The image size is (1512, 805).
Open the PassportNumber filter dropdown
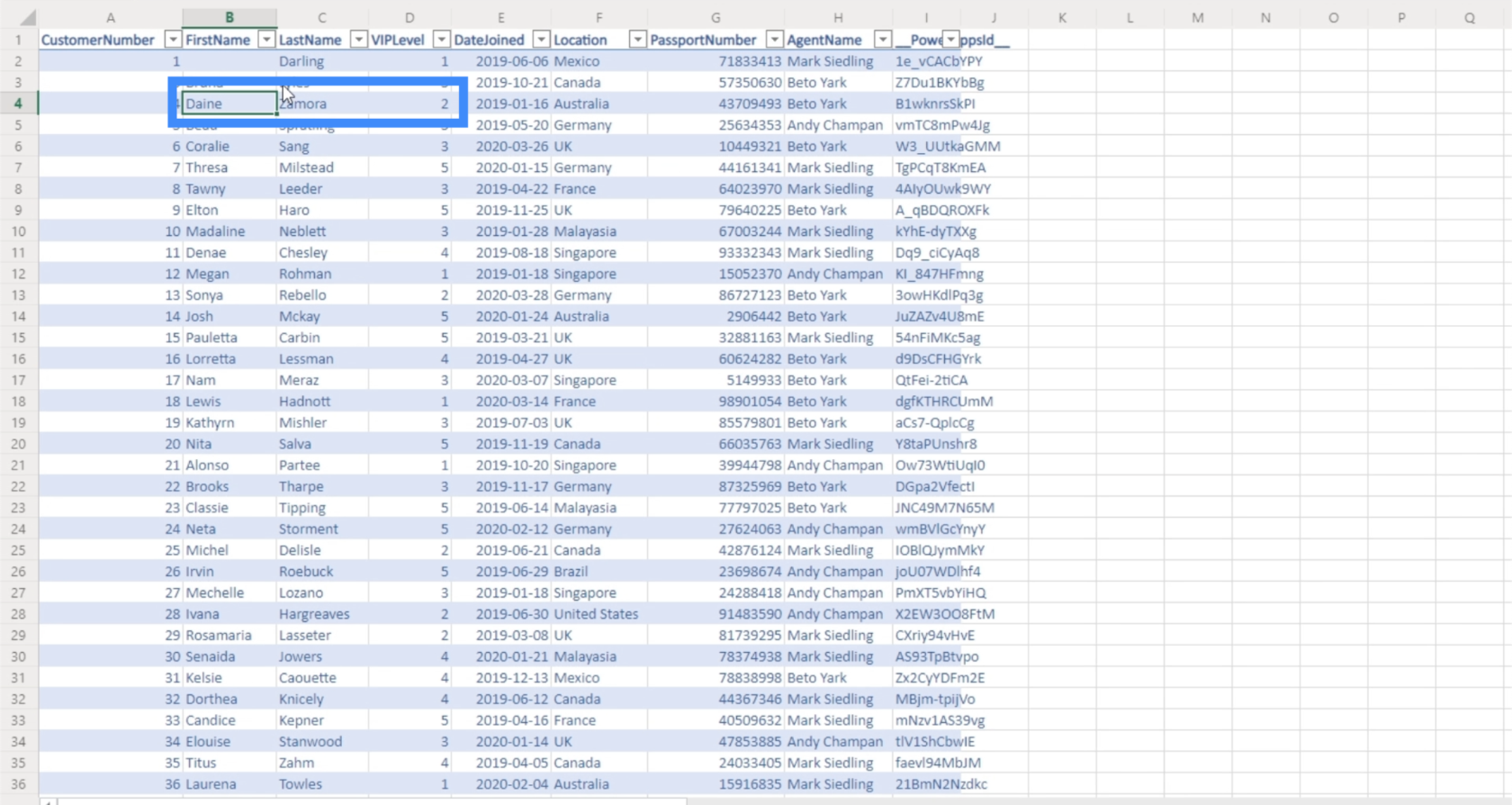[x=774, y=40]
